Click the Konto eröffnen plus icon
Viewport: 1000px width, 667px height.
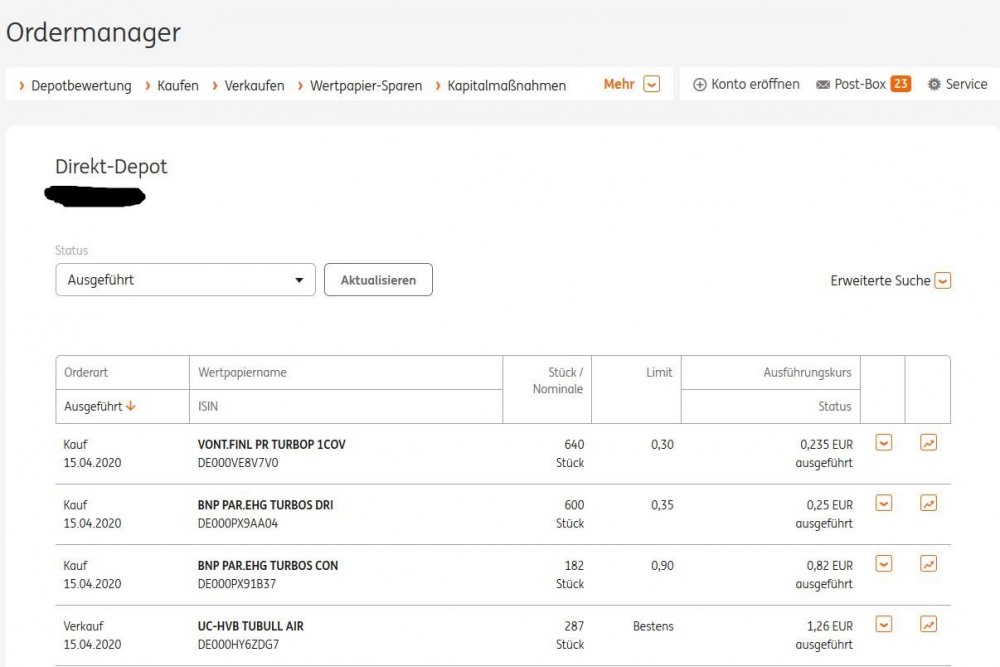[x=700, y=85]
